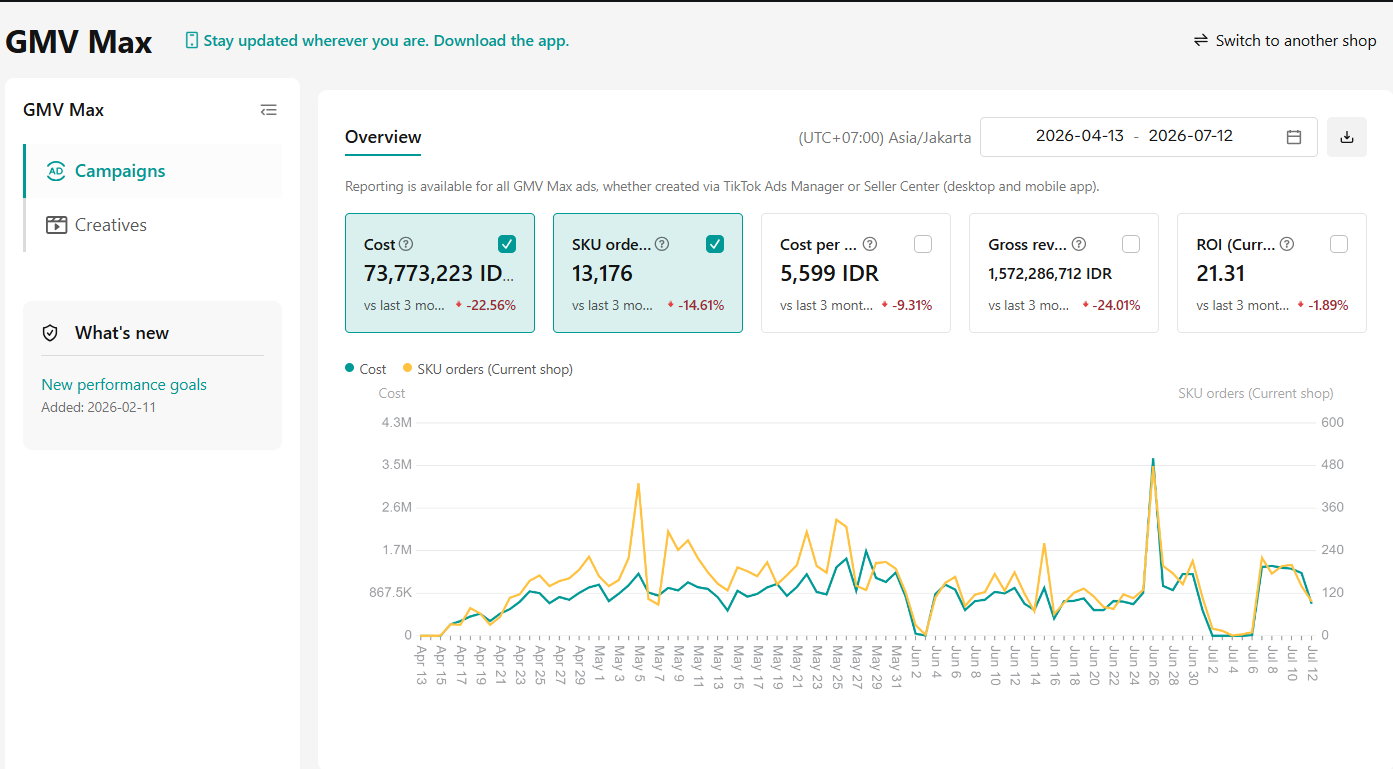This screenshot has height=769, width=1393.
Task: Open the calendar icon in date range
Action: coord(1294,137)
